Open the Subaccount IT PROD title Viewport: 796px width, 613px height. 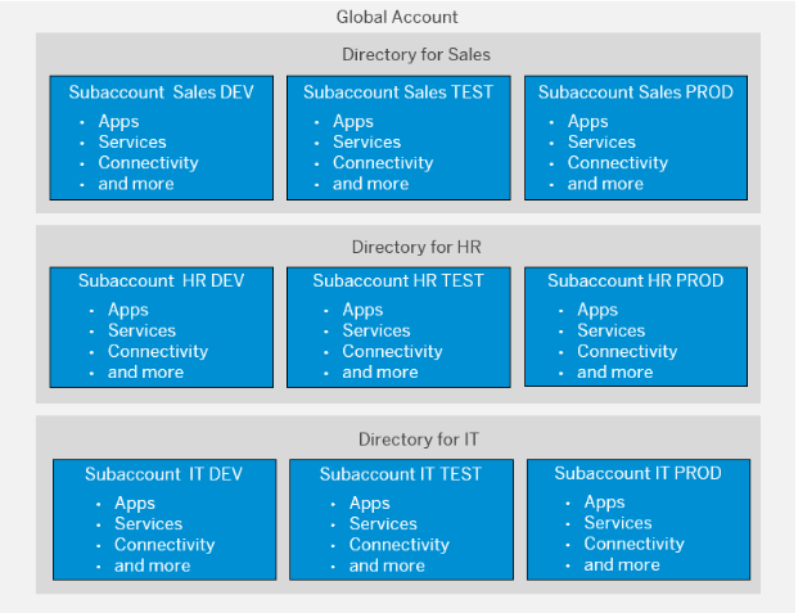(x=638, y=473)
